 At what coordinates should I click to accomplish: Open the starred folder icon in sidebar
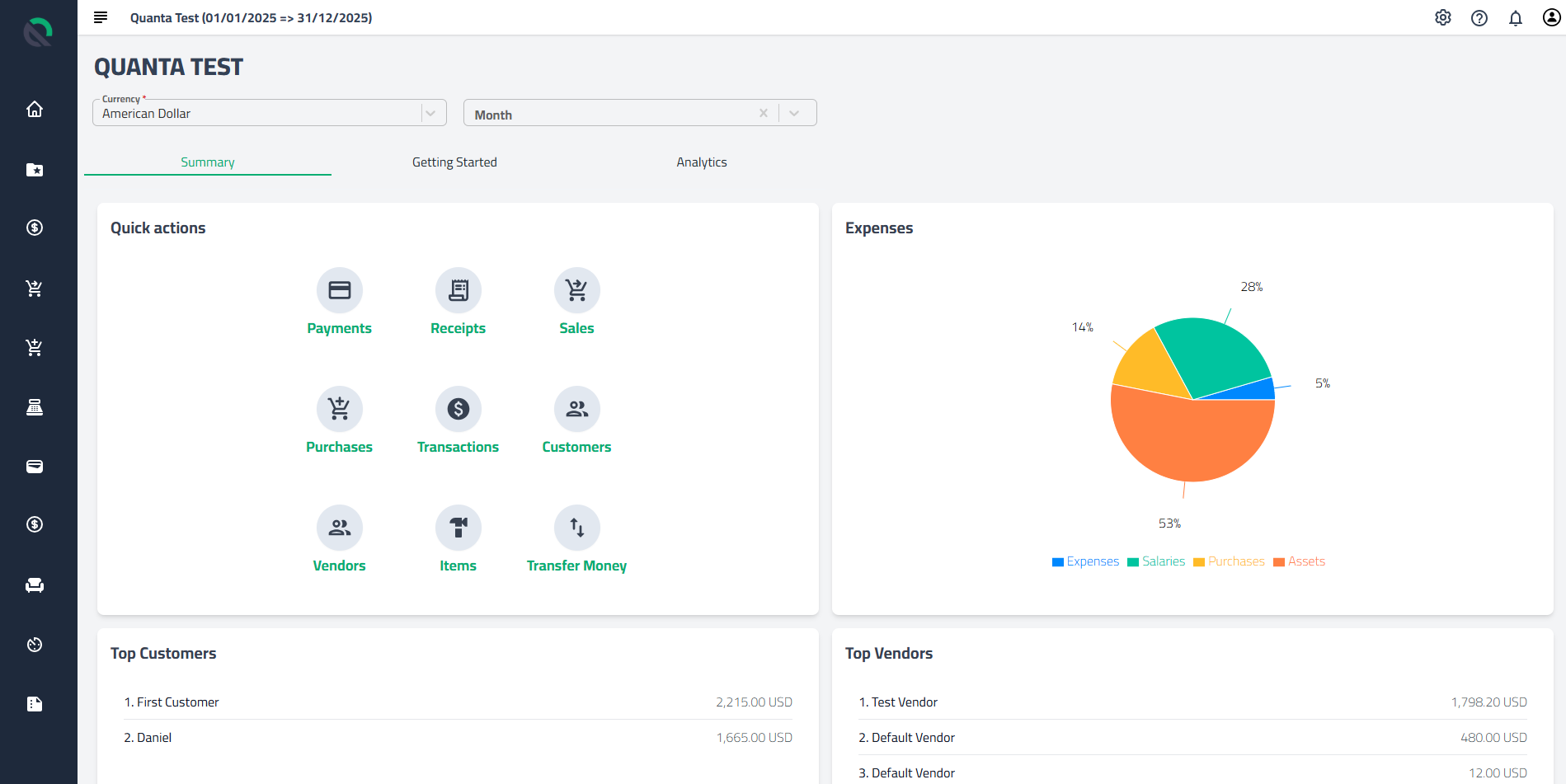pos(35,170)
